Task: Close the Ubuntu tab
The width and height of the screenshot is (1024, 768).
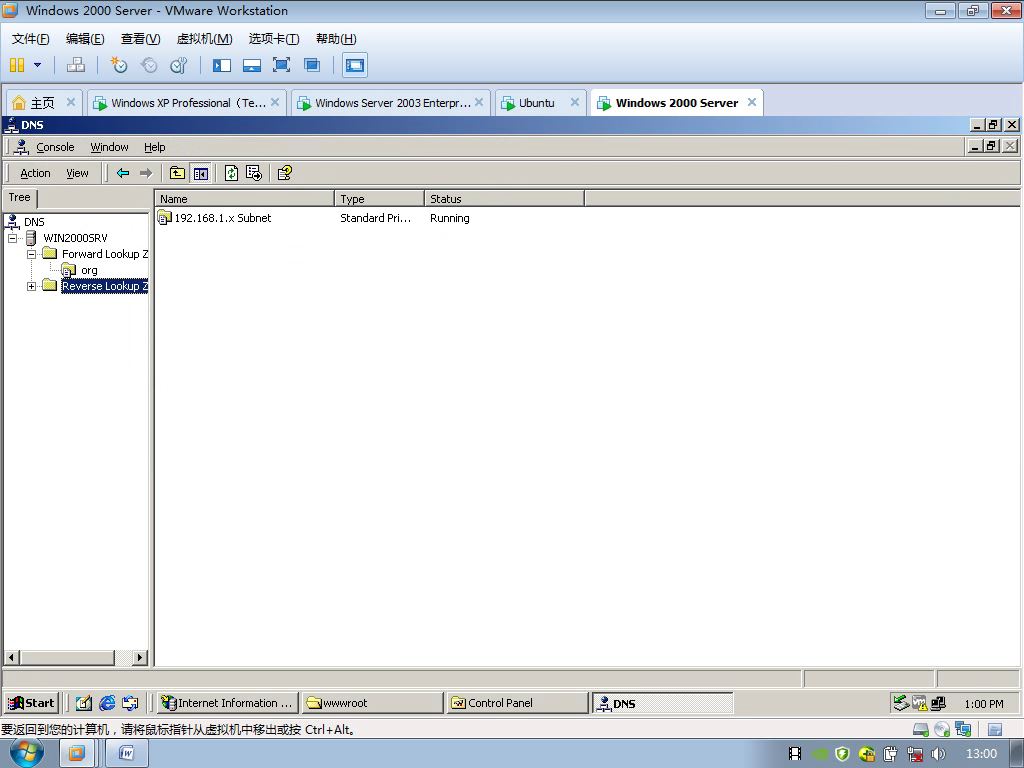Action: [x=575, y=102]
